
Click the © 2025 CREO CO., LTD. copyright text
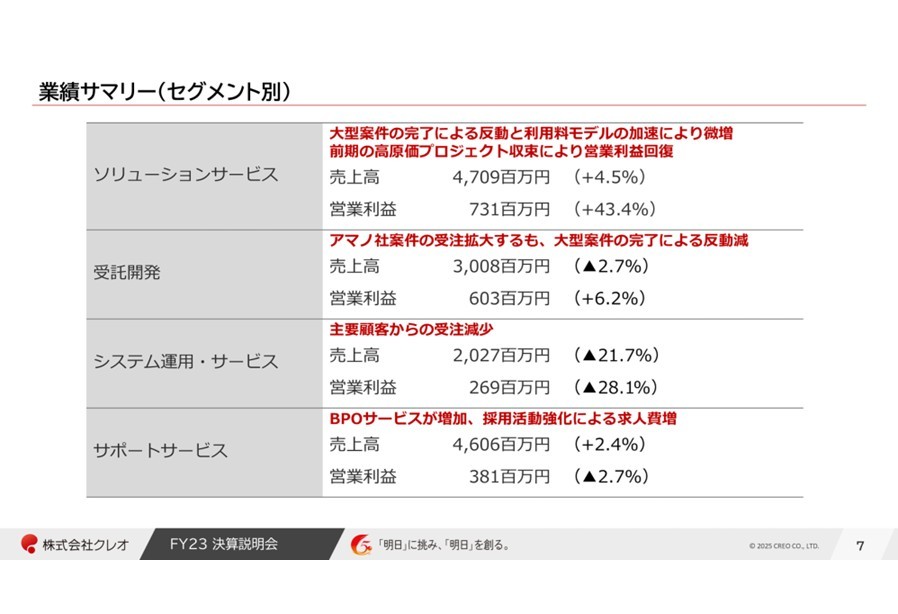(x=784, y=546)
